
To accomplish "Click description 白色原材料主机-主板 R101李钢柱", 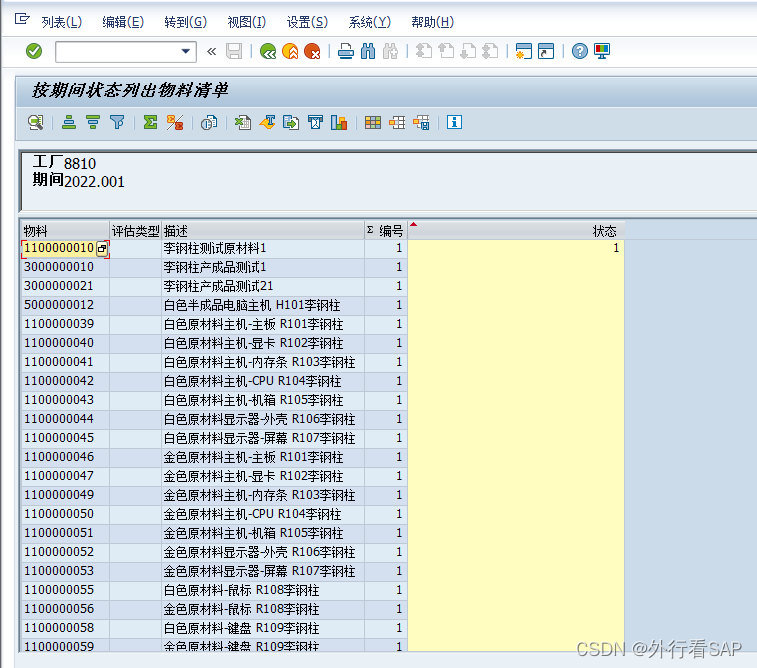I will 253,324.
